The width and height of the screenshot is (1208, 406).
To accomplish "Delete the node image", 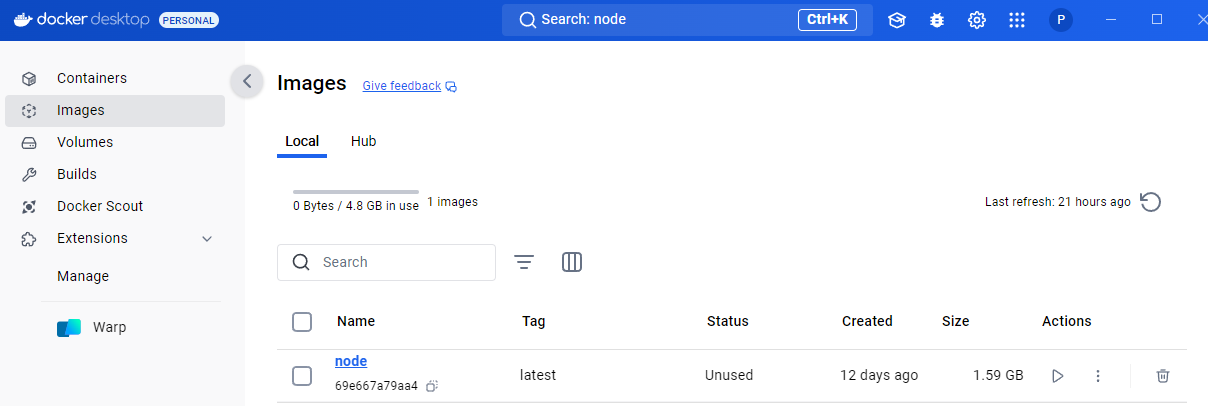I will click(1162, 376).
